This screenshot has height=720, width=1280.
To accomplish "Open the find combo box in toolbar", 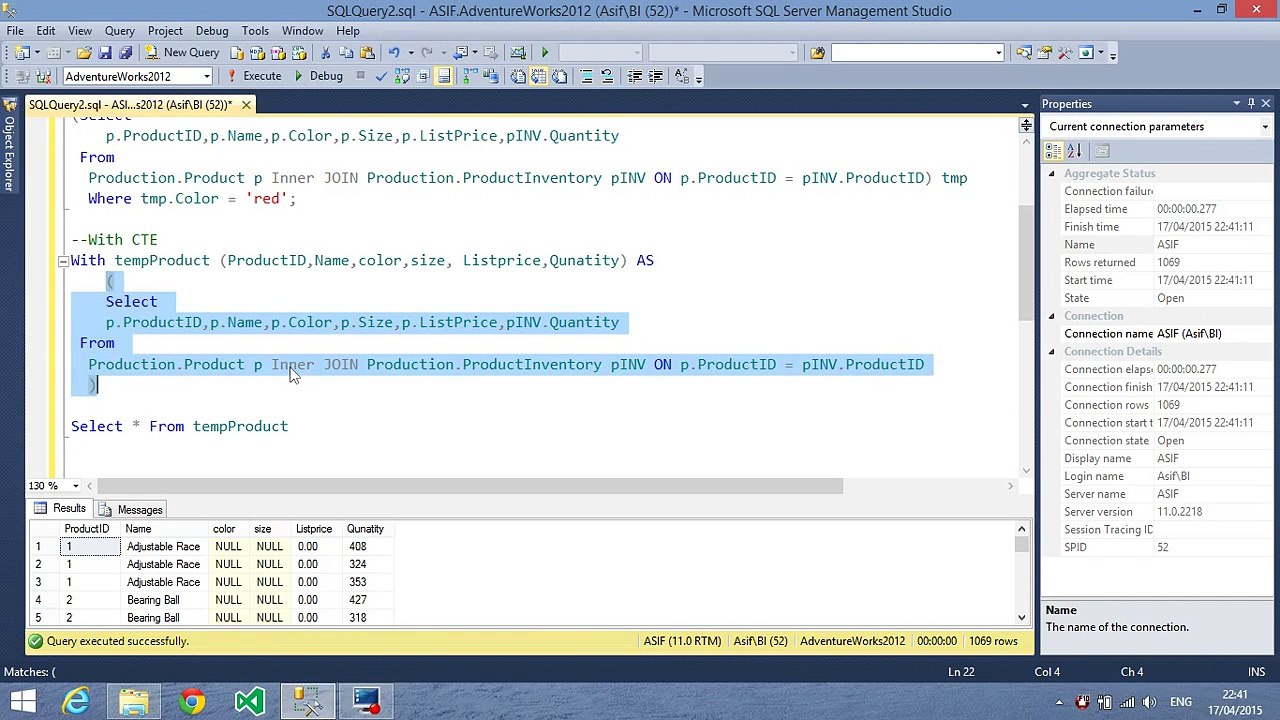I will [x=917, y=53].
